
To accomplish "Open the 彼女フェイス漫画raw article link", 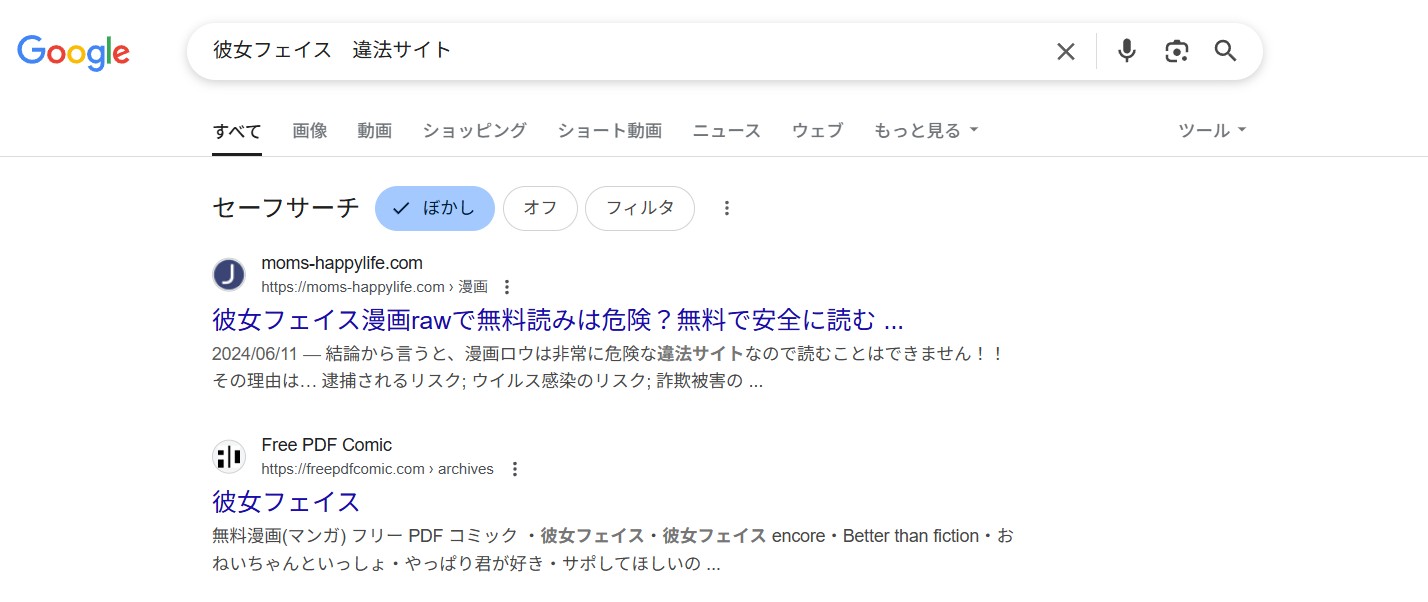I will pos(556,319).
